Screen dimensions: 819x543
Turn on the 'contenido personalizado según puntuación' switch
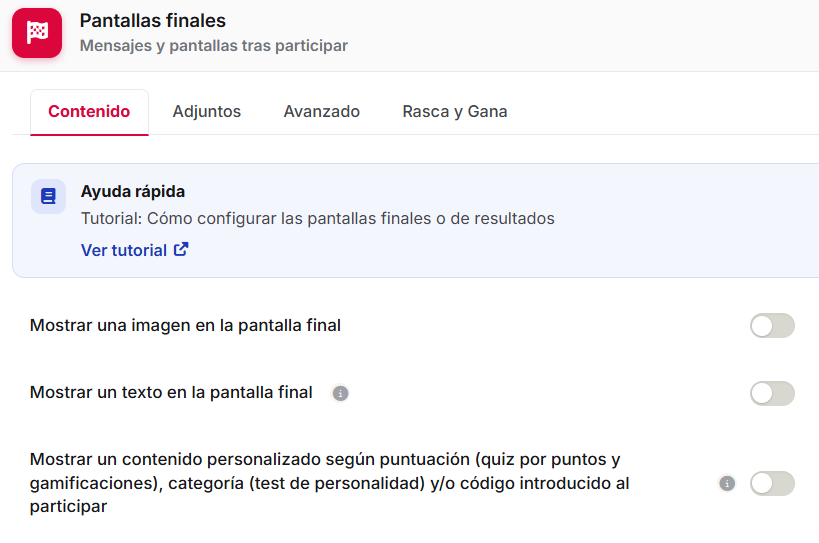tap(773, 483)
